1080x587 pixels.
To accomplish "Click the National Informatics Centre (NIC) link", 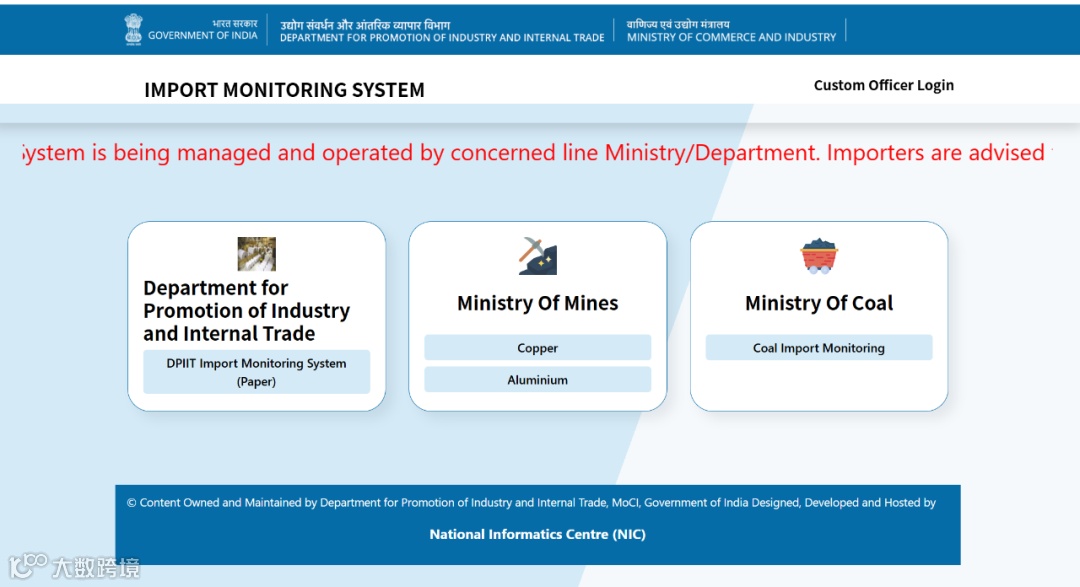I will [x=537, y=534].
